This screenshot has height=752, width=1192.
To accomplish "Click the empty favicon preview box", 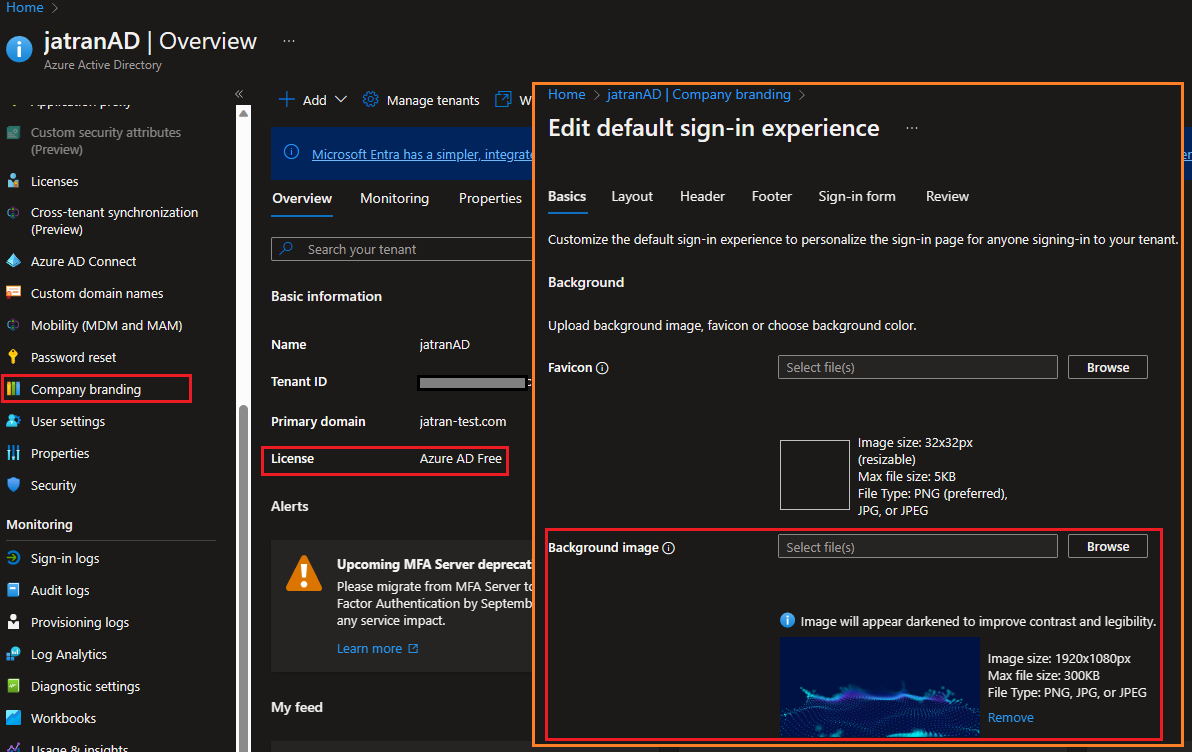I will coord(814,475).
